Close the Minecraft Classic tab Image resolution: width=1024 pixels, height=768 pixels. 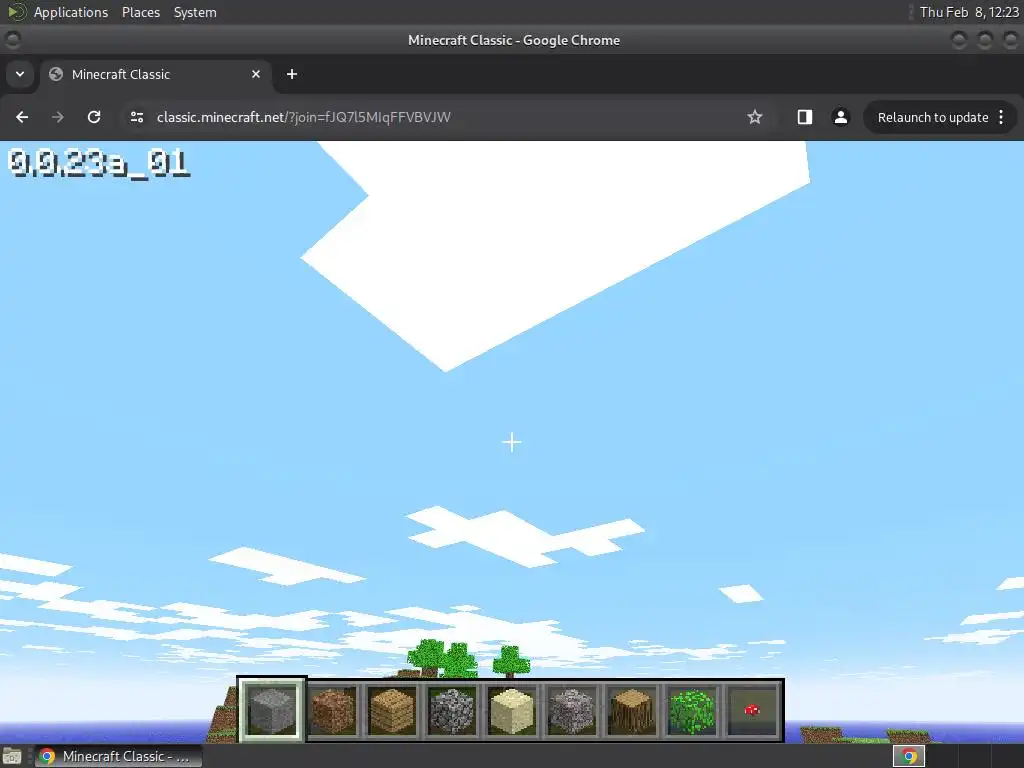pyautogui.click(x=256, y=74)
